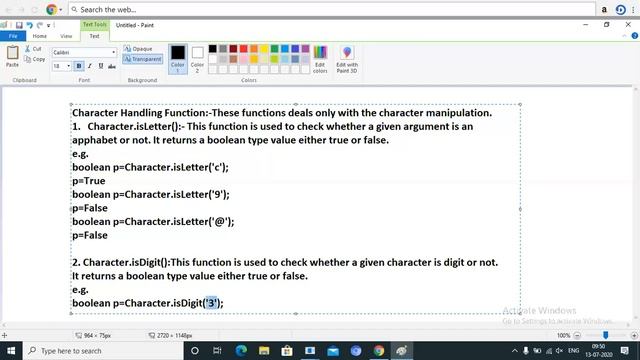Click the zoom slider handle
The width and height of the screenshot is (640, 360).
606,335
